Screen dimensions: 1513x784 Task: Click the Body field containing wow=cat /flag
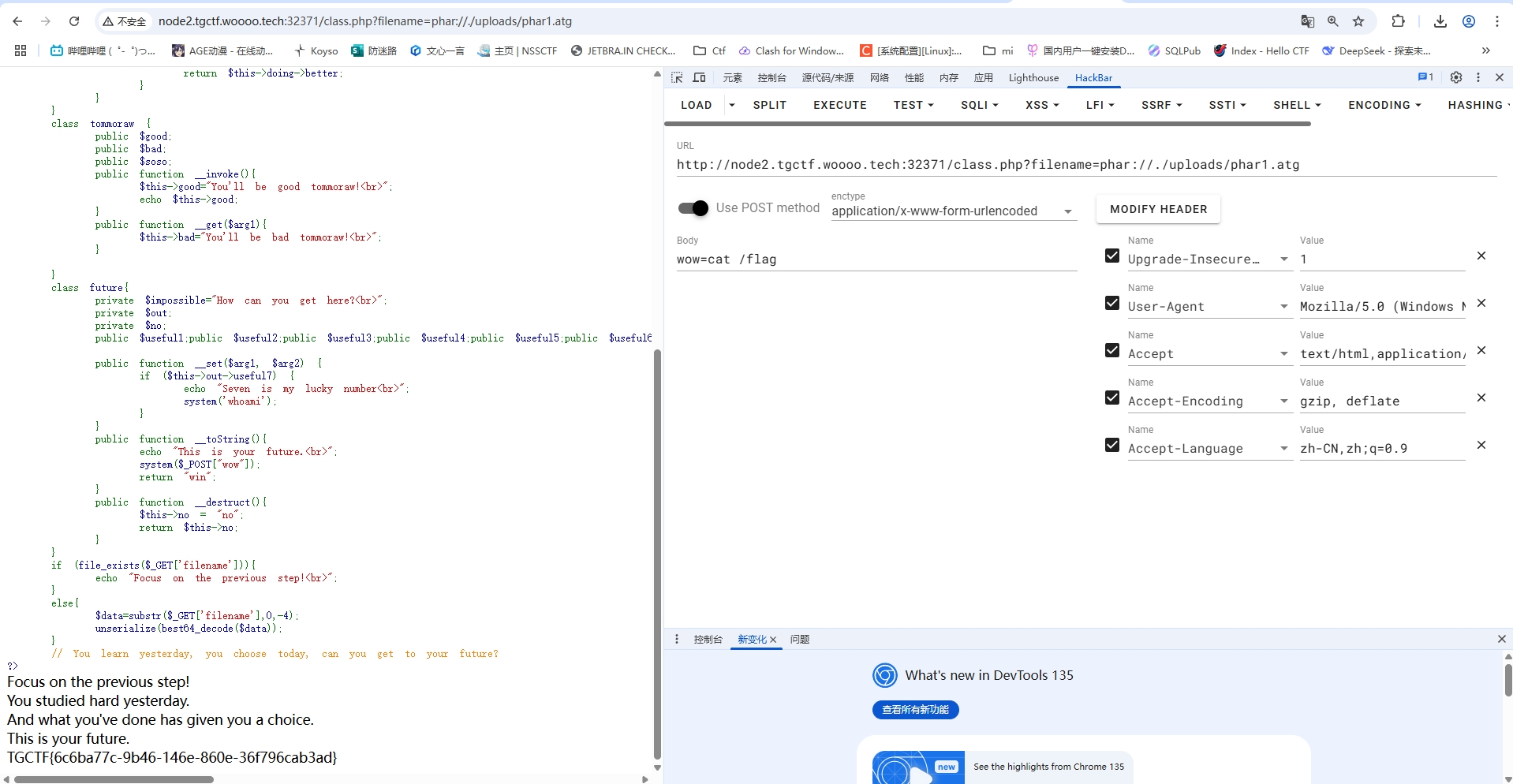pos(876,259)
